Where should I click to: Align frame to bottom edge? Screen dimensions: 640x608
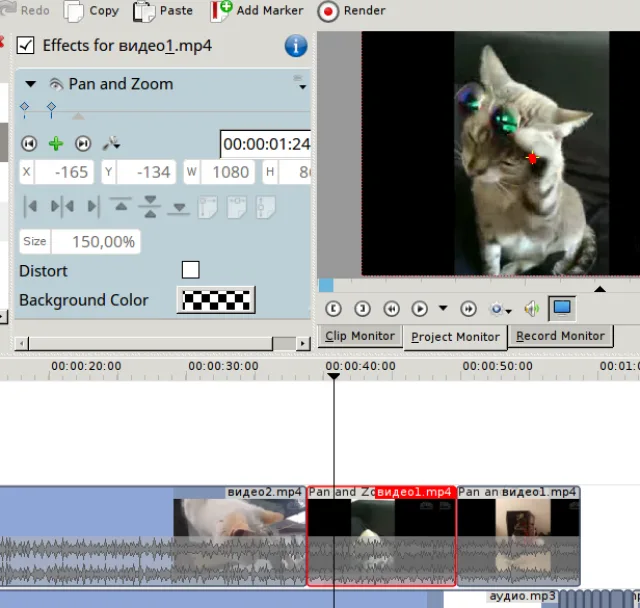[x=179, y=208]
